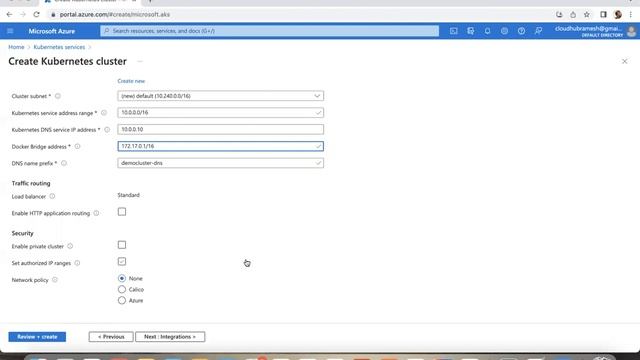Click the user account avatar

pyautogui.click(x=631, y=31)
